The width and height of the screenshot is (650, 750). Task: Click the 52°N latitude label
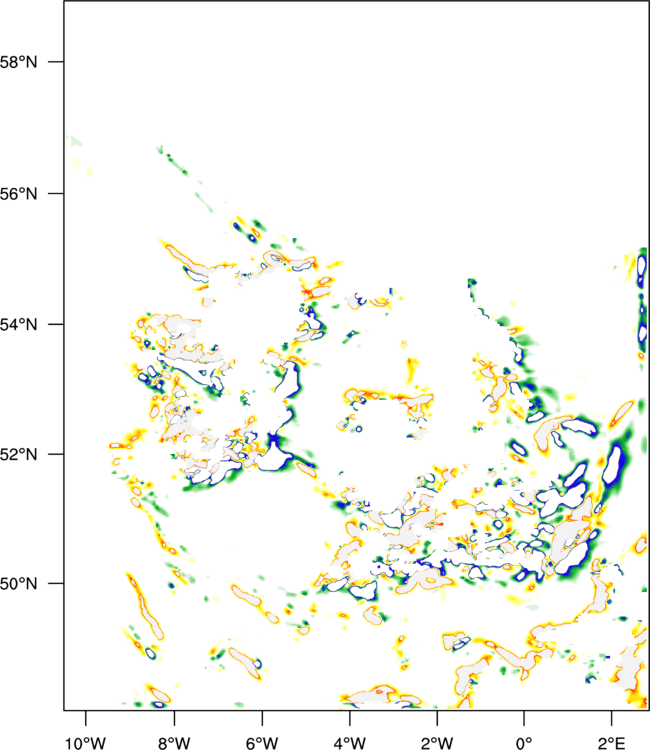pos(18,454)
